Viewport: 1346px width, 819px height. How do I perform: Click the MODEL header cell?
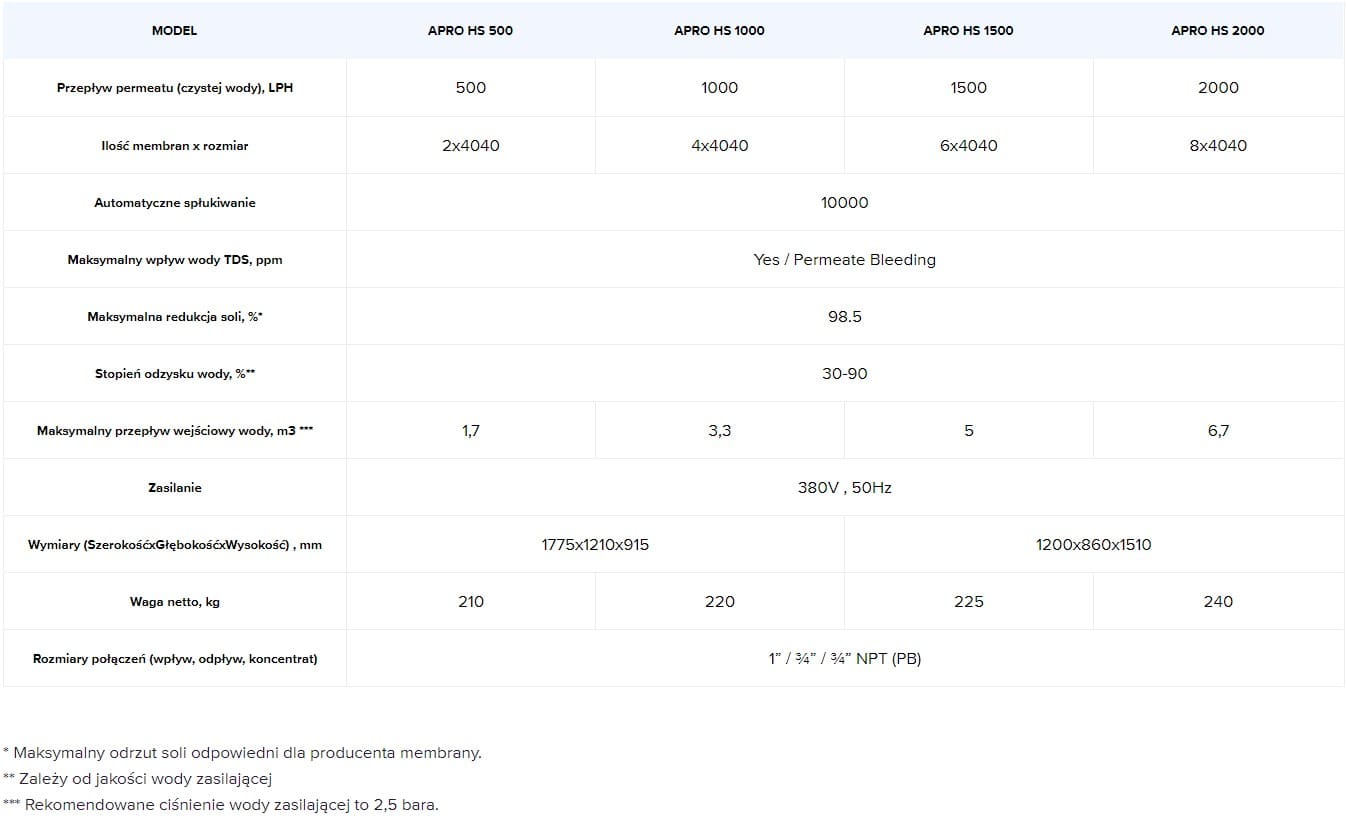pyautogui.click(x=174, y=31)
